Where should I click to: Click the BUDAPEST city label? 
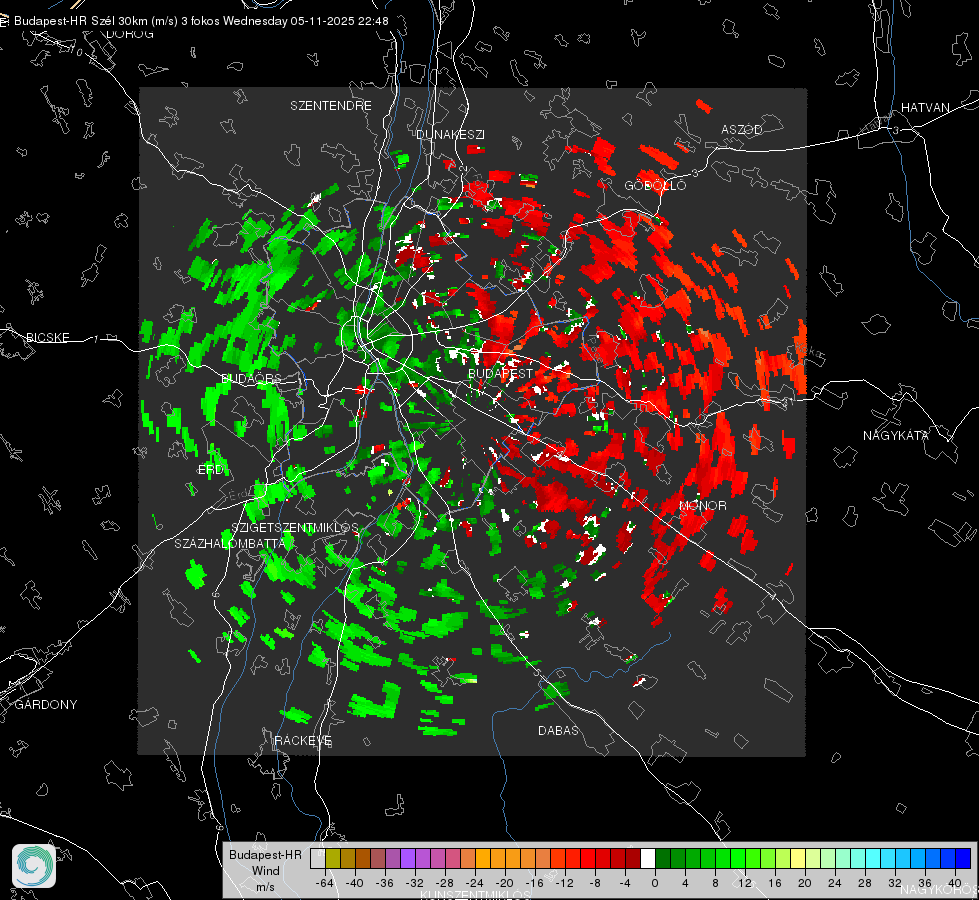click(501, 373)
